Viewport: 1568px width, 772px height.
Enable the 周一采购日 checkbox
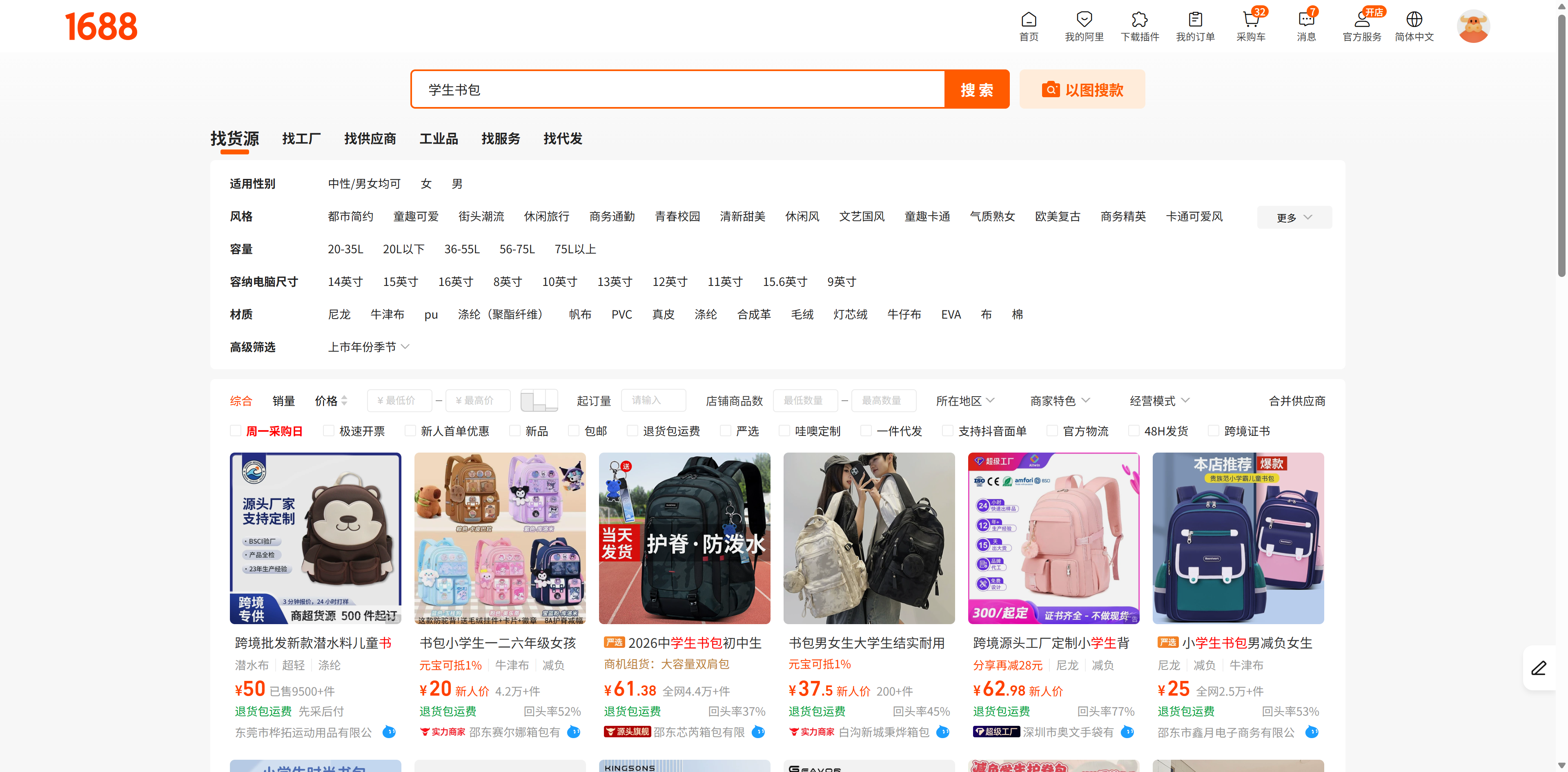(x=236, y=431)
